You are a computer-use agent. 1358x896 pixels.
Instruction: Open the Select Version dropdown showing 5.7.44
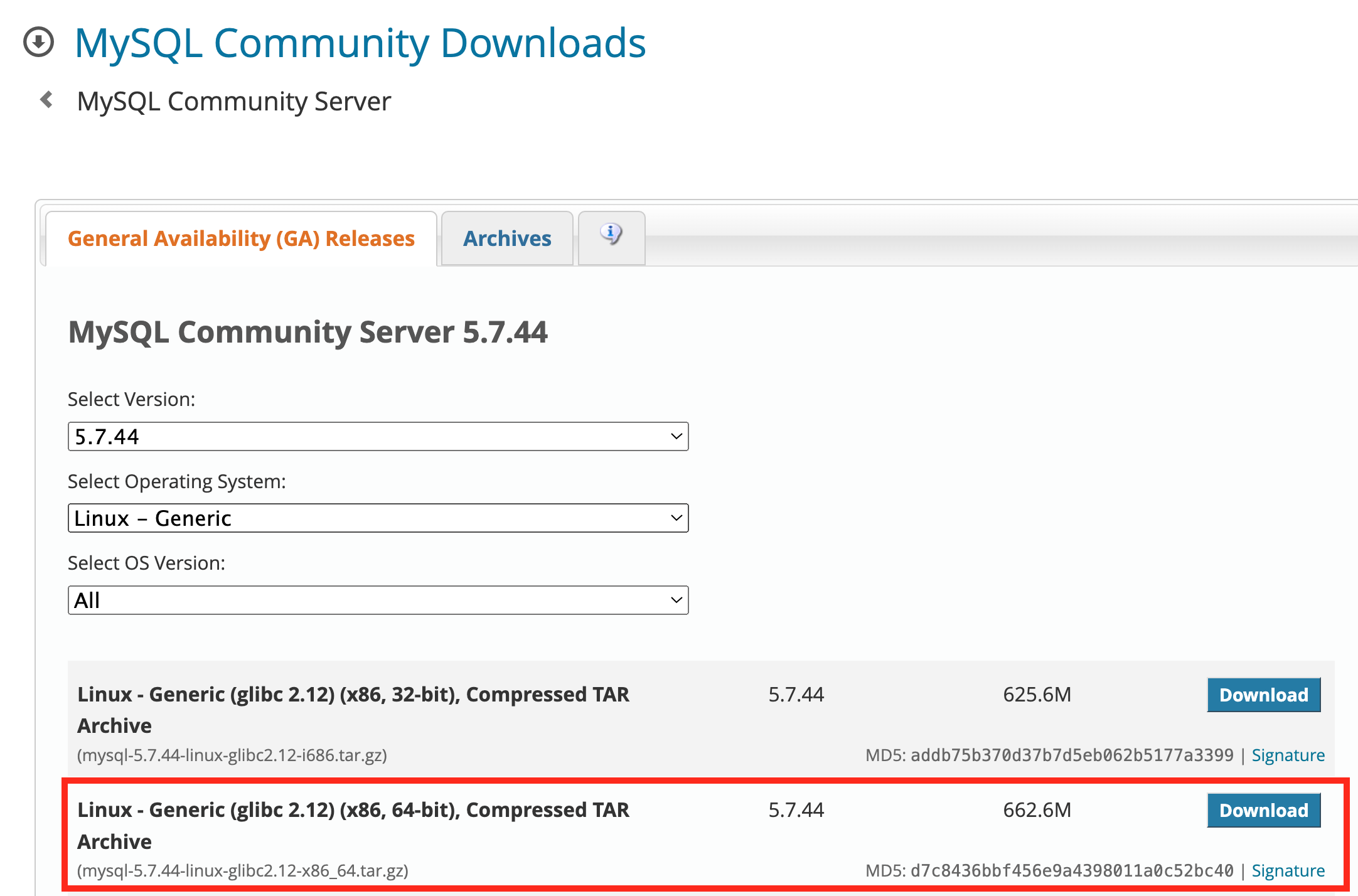click(x=378, y=437)
